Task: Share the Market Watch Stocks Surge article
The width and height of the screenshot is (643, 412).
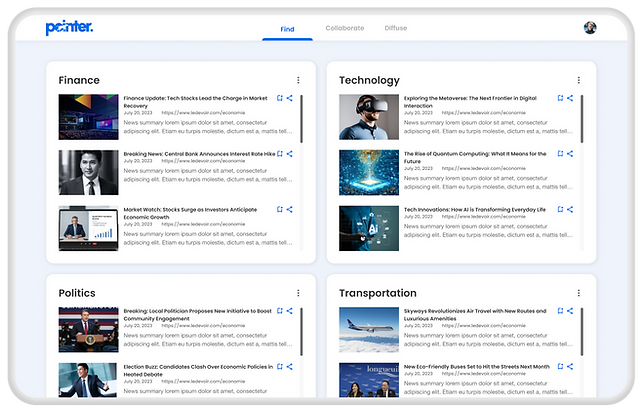Action: coord(290,209)
